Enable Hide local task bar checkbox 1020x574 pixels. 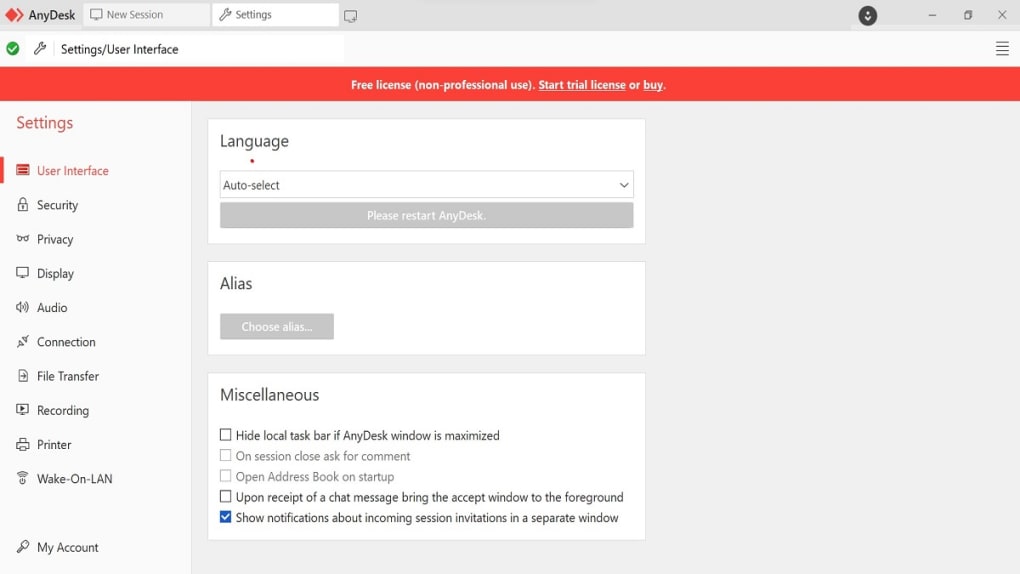pyautogui.click(x=226, y=435)
